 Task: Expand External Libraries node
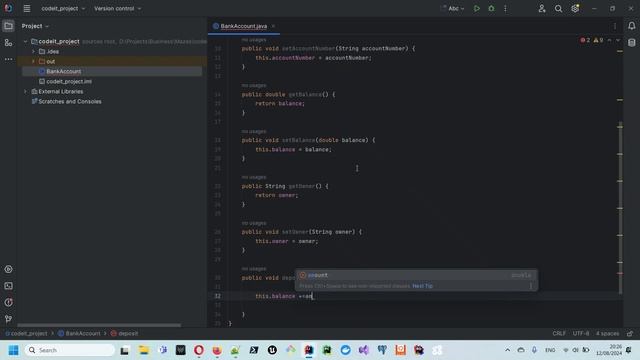(25, 91)
